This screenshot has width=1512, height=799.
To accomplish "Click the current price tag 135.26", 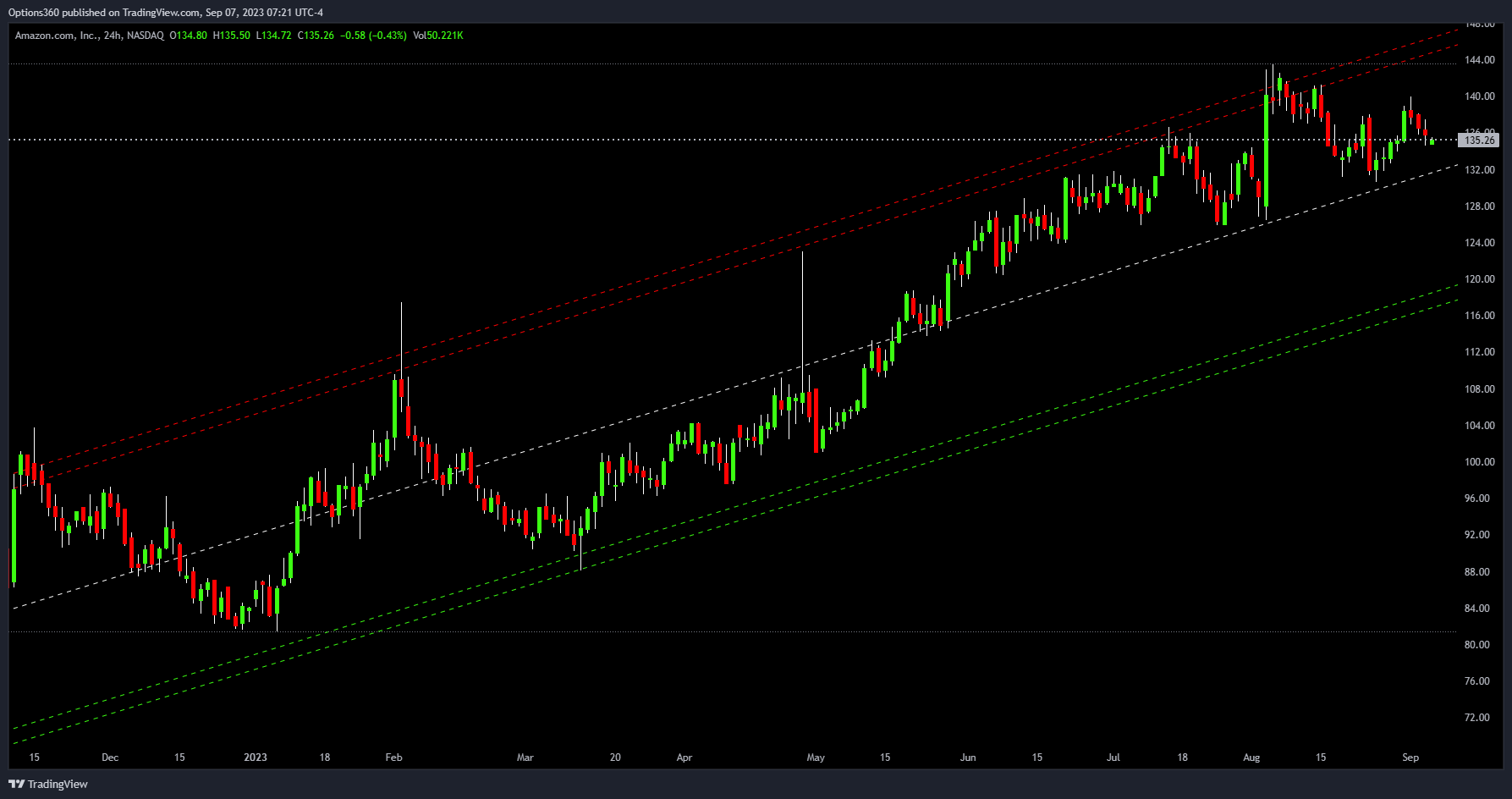I will [1479, 141].
